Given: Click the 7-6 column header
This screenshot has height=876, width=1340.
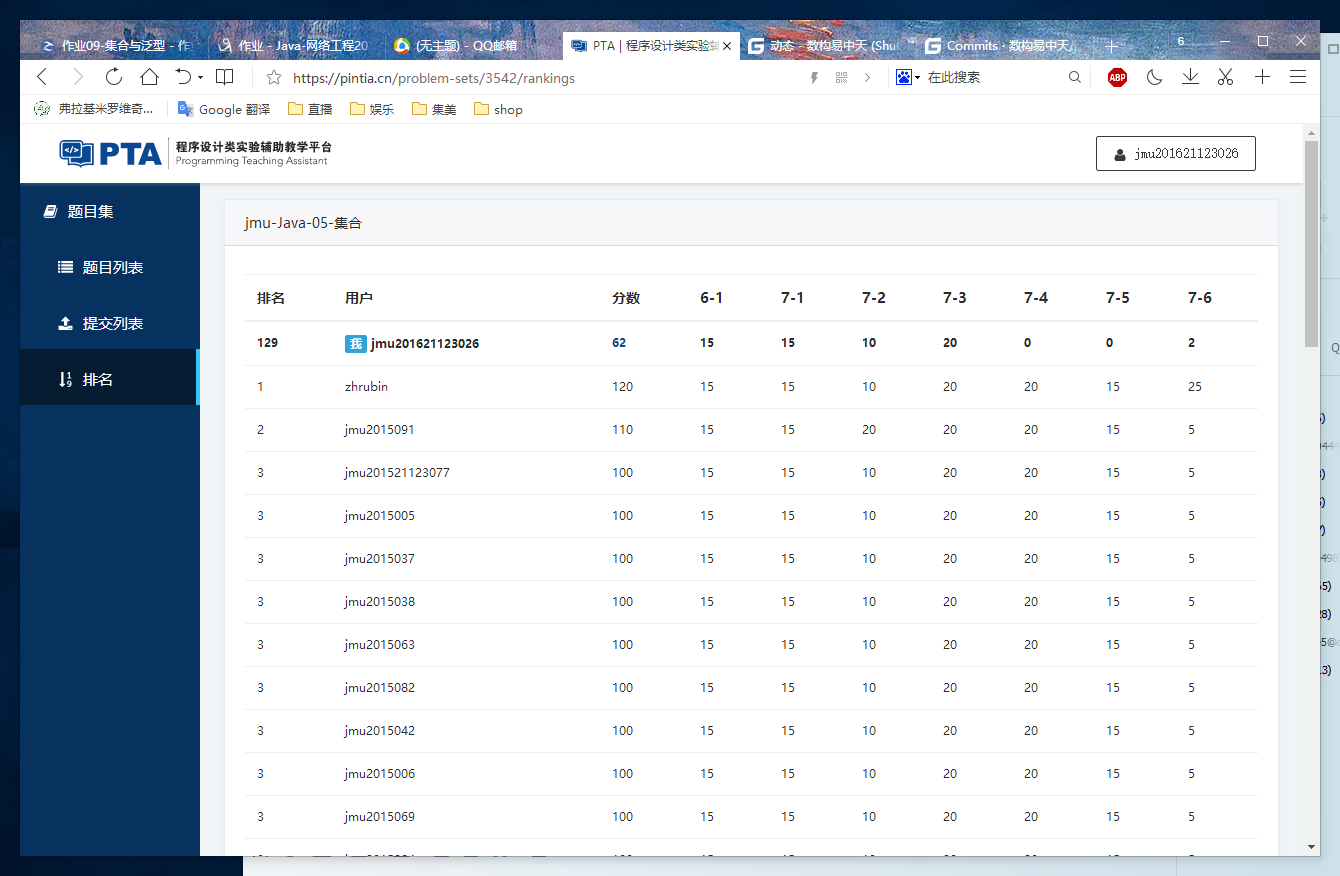Looking at the screenshot, I should pyautogui.click(x=1199, y=298).
